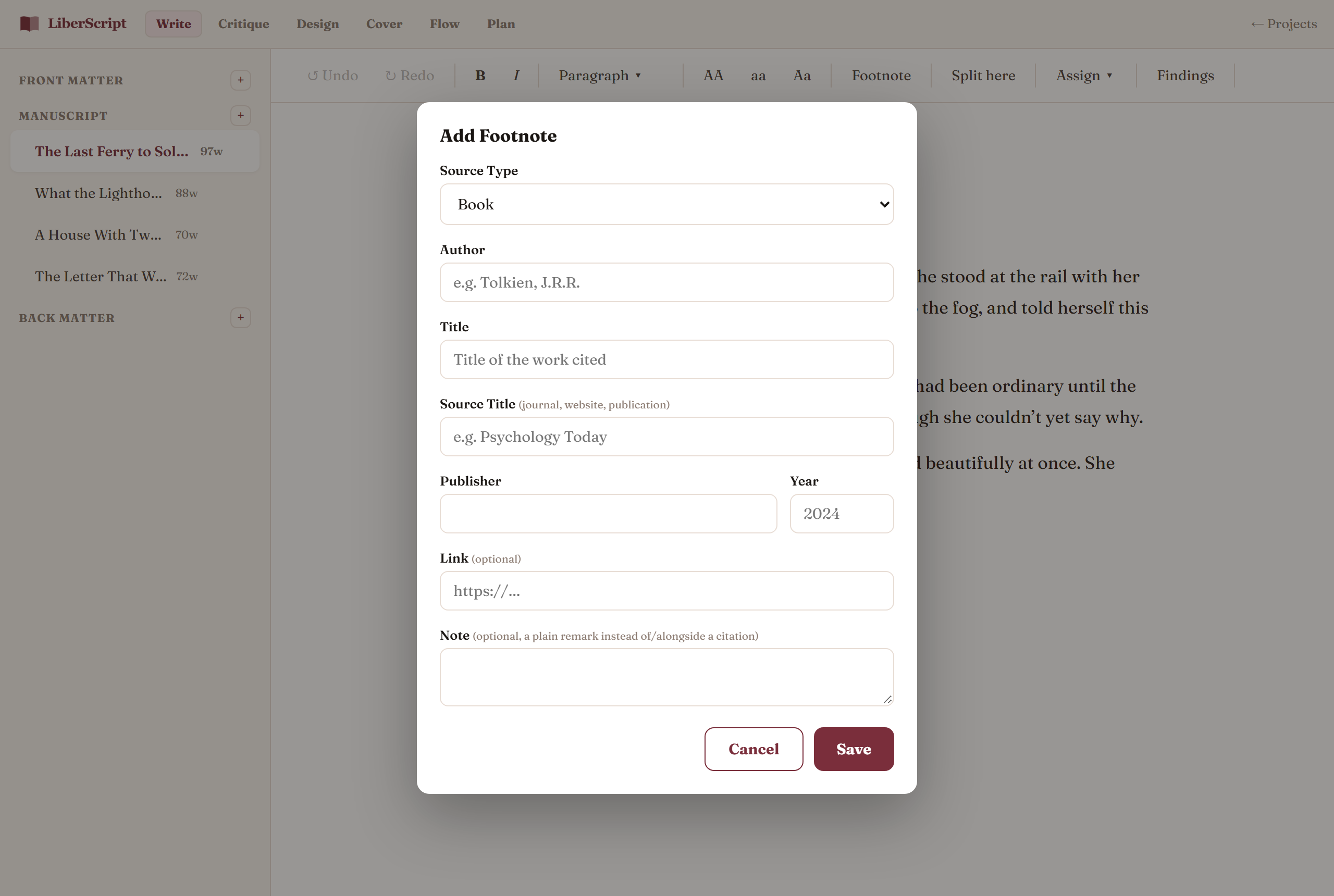The width and height of the screenshot is (1334, 896).
Task: Click the LiberScript book logo icon
Action: (x=29, y=23)
